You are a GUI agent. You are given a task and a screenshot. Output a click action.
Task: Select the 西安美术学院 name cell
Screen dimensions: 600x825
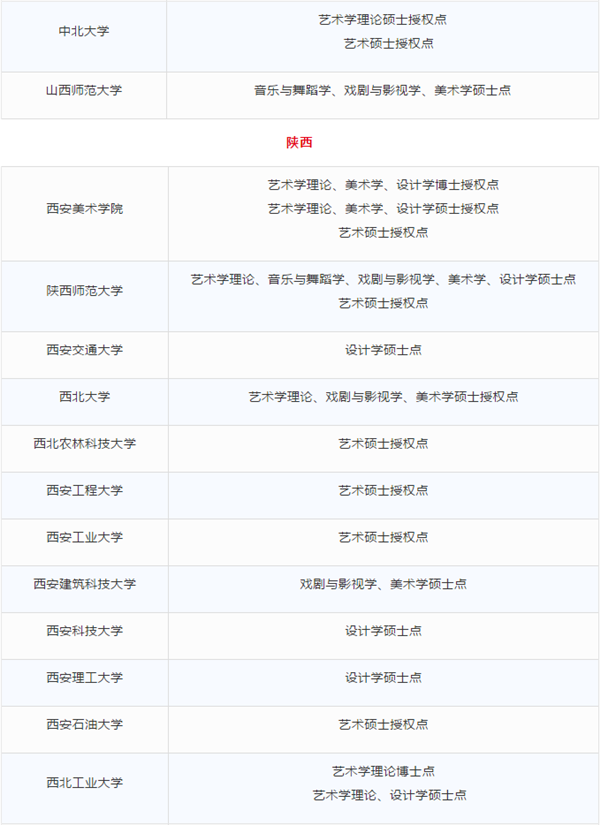[84, 208]
